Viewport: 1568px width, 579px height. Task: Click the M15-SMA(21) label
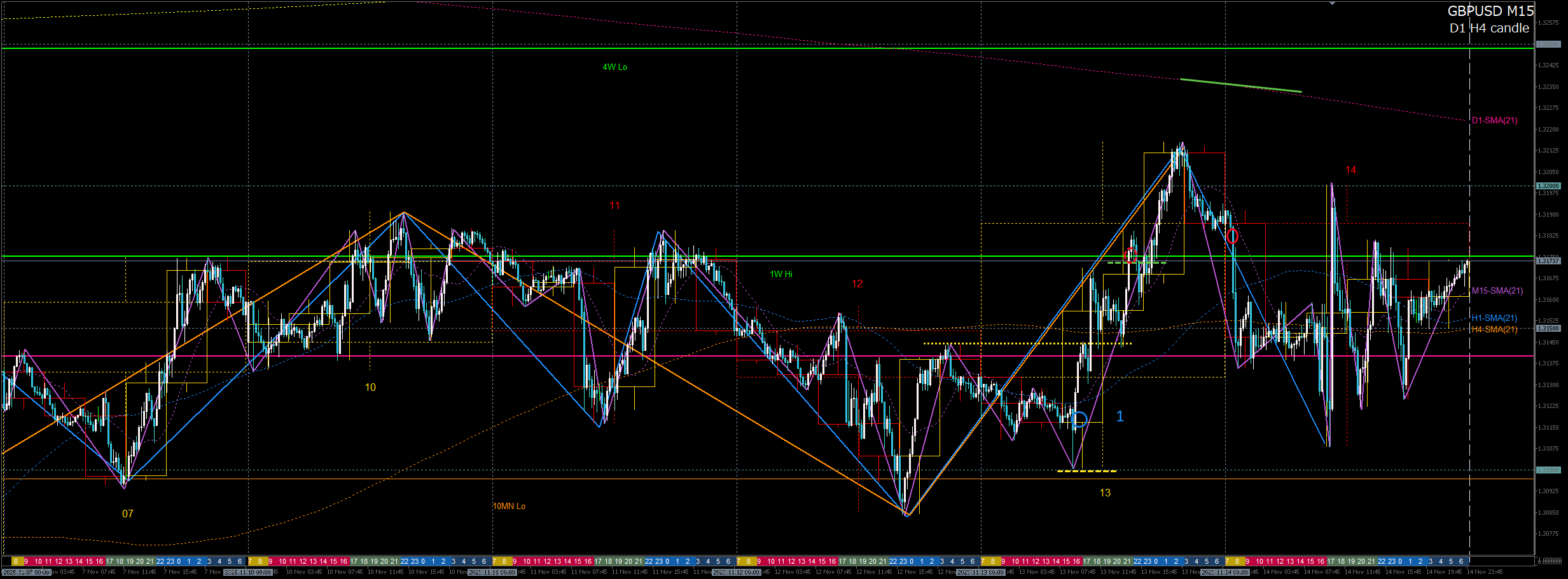[x=1497, y=291]
